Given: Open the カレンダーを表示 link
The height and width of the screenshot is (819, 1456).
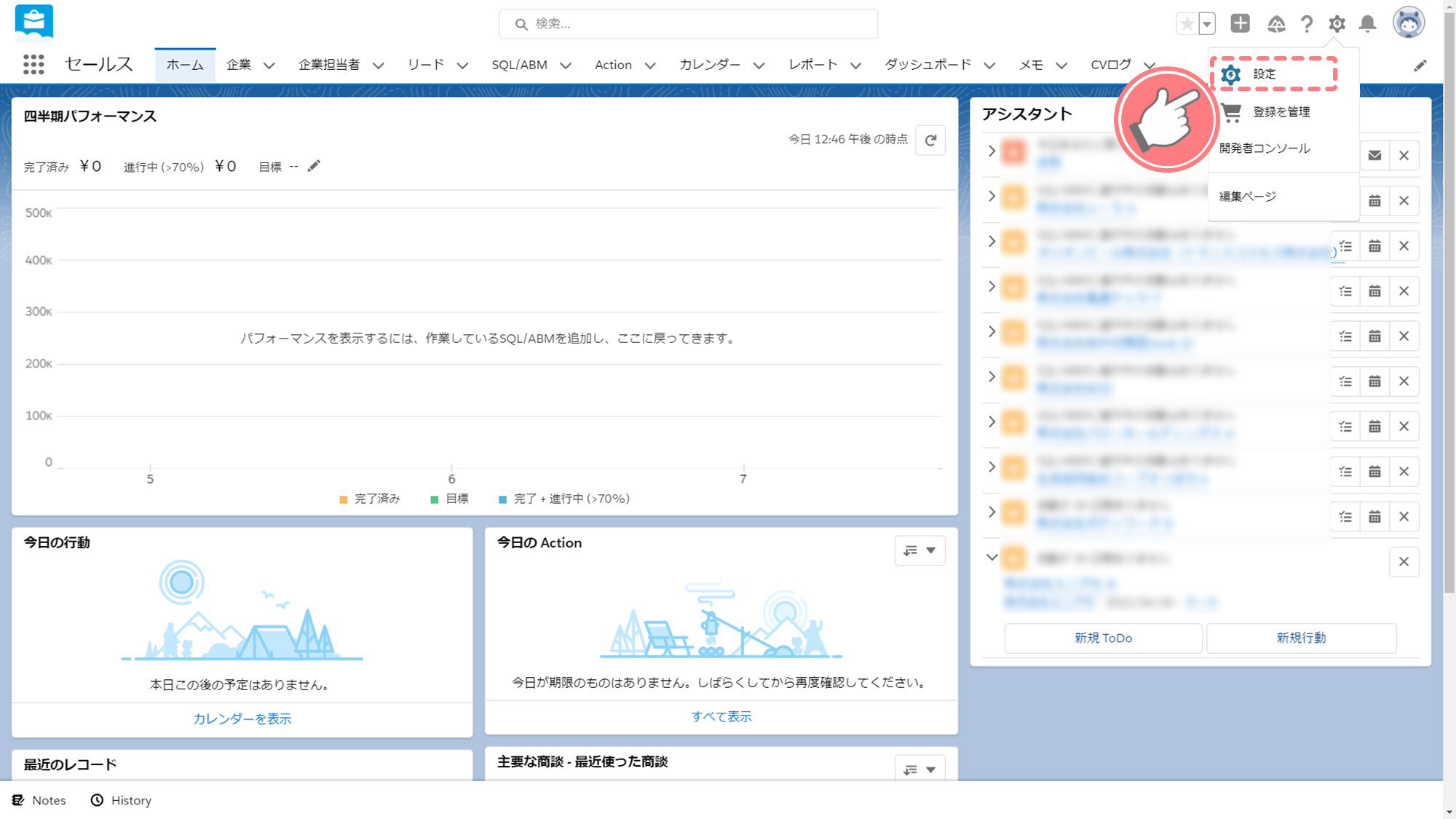Looking at the screenshot, I should tap(242, 719).
